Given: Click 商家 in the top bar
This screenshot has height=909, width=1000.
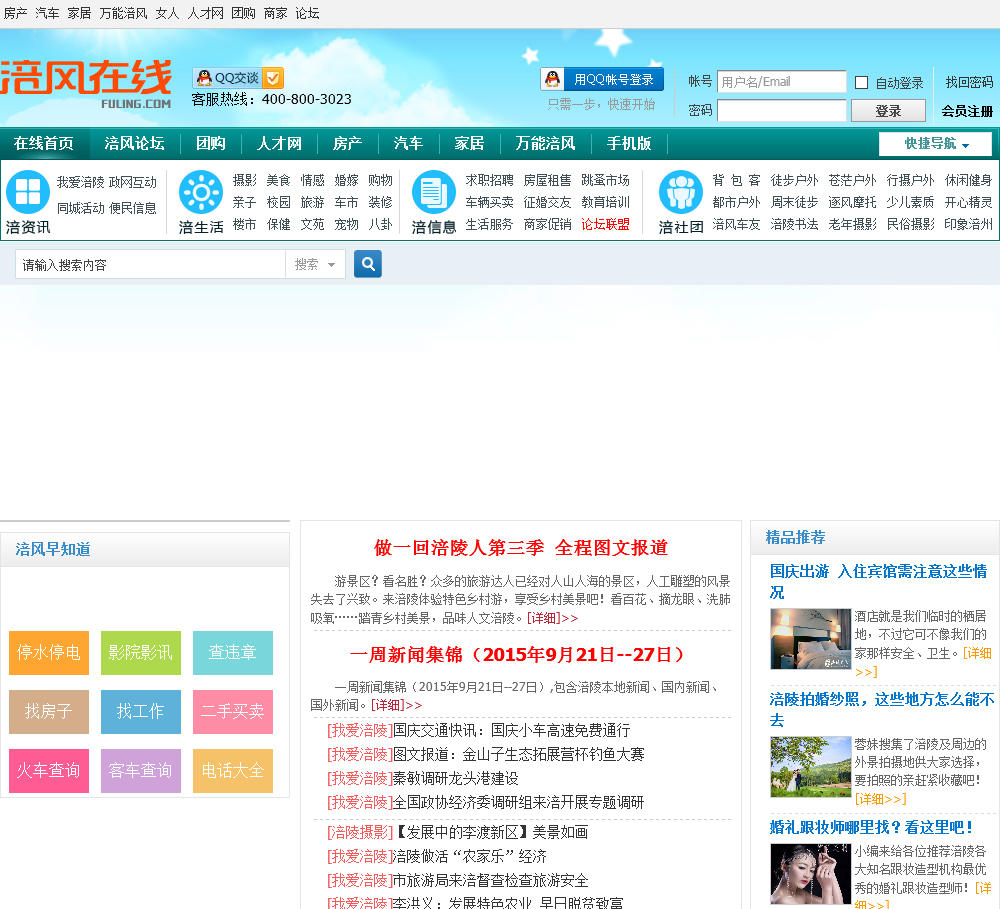Looking at the screenshot, I should pyautogui.click(x=276, y=13).
